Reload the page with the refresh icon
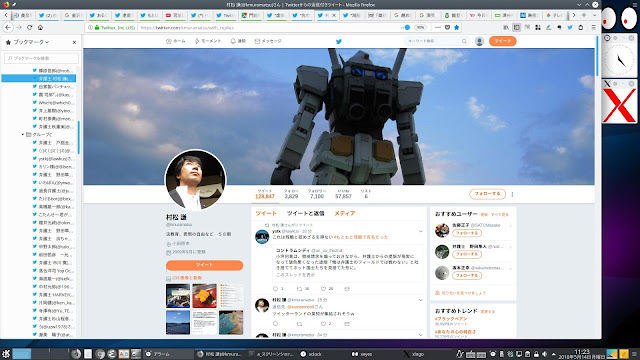The height and width of the screenshot is (360, 640). click(29, 27)
